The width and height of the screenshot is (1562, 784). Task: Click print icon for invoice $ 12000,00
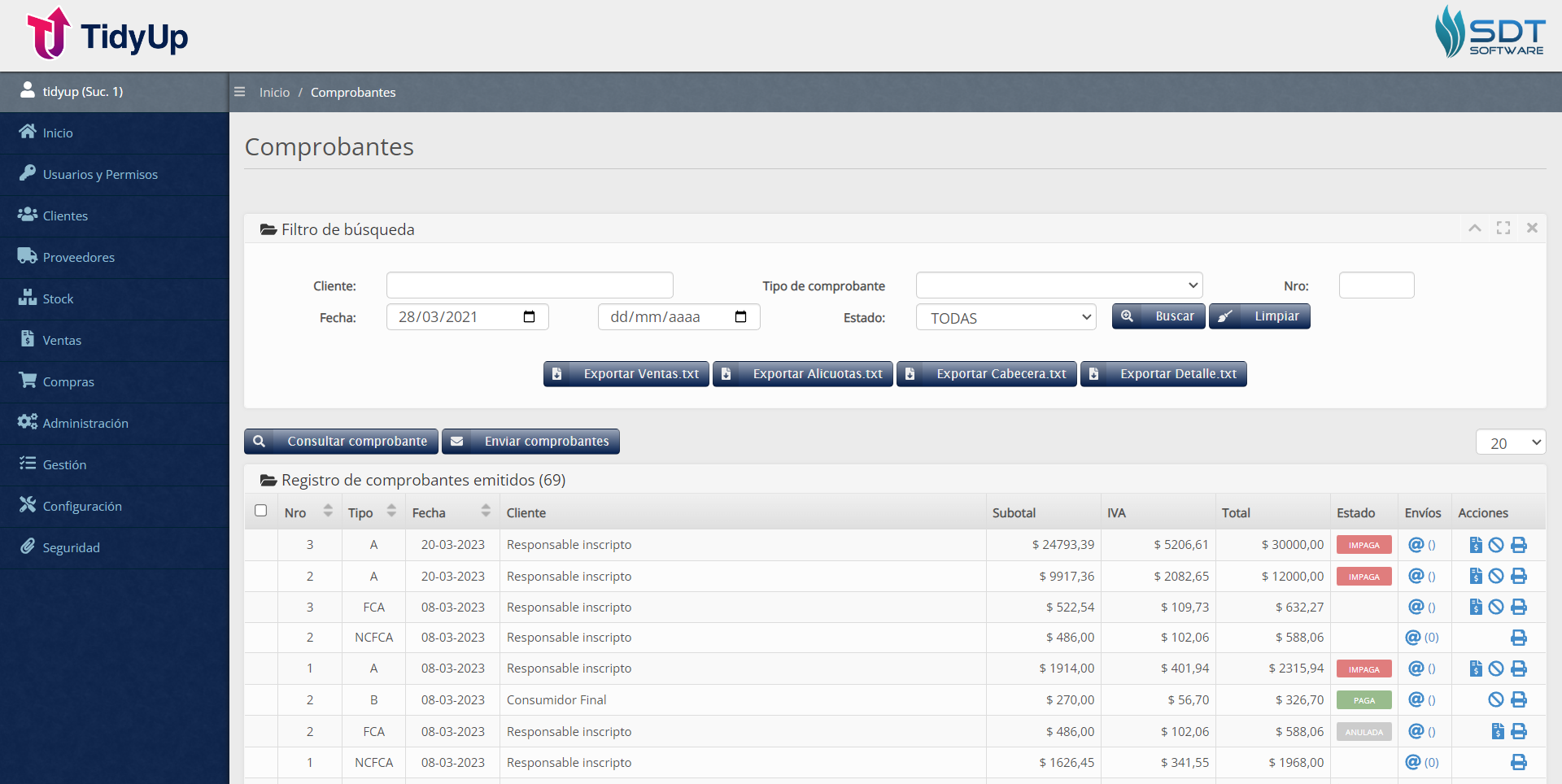tap(1518, 576)
